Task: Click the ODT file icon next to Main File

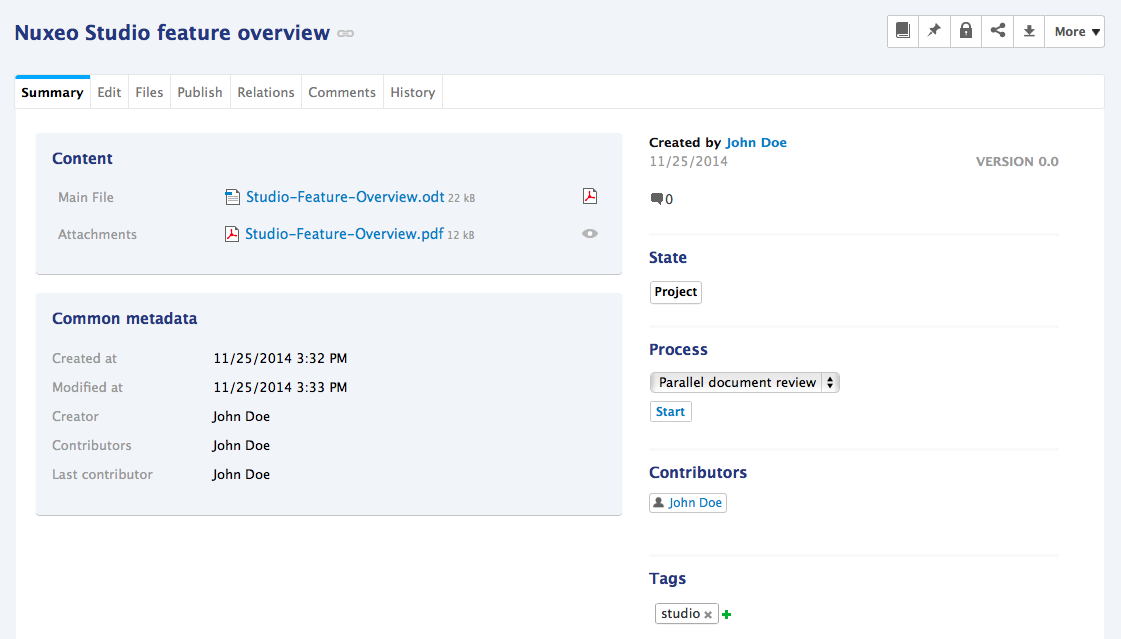Action: click(x=232, y=197)
